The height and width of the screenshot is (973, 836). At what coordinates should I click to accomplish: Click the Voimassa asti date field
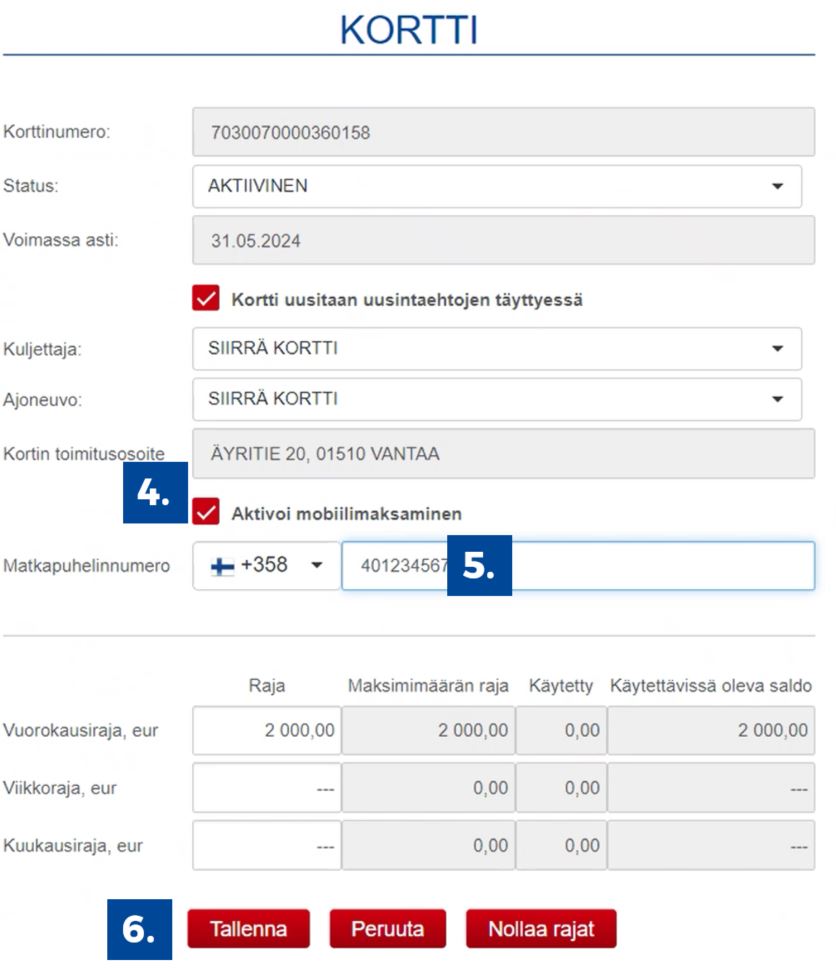tap(503, 240)
